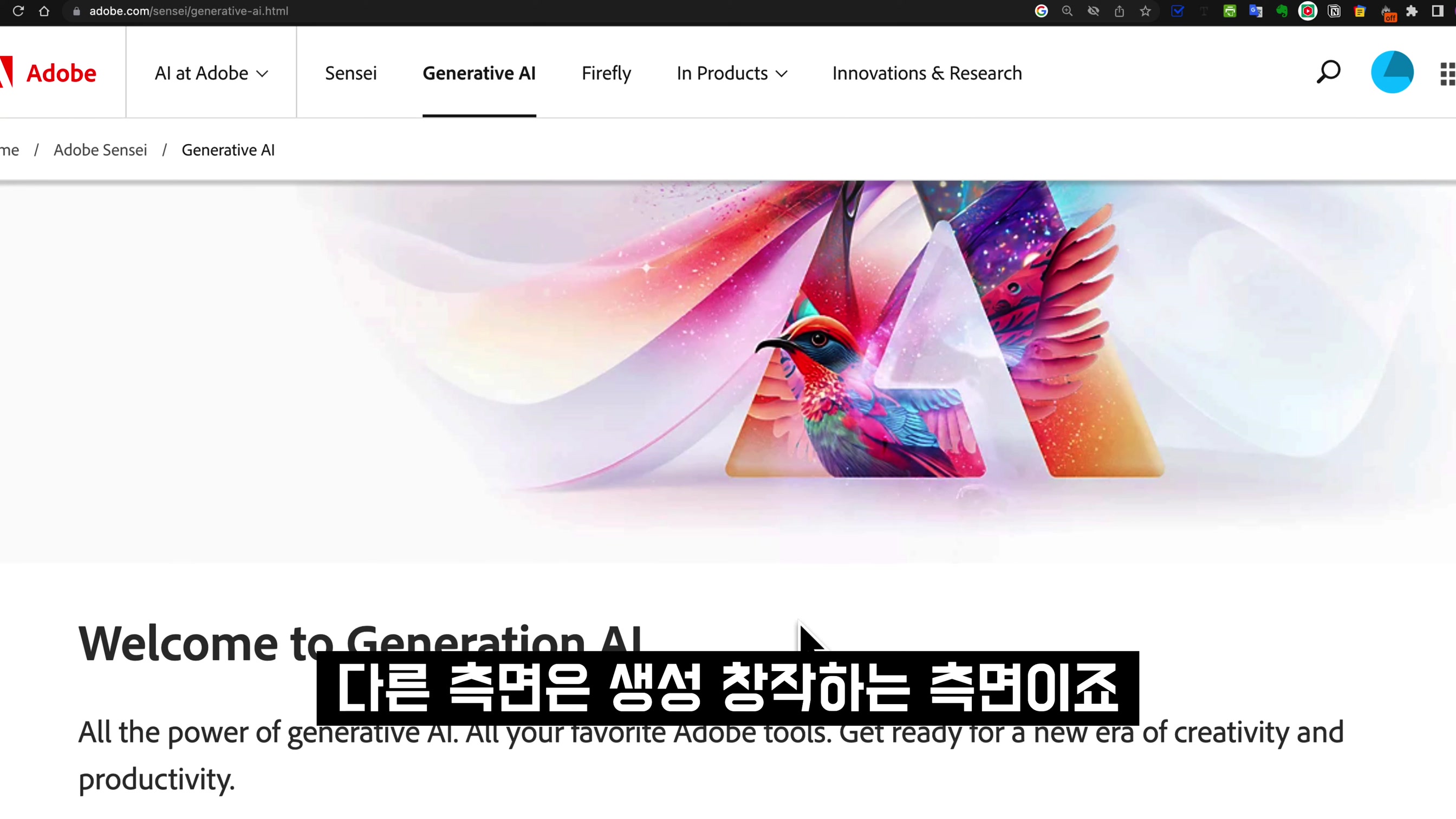
Task: Click the Generative AI breadcrumb text
Action: click(228, 150)
